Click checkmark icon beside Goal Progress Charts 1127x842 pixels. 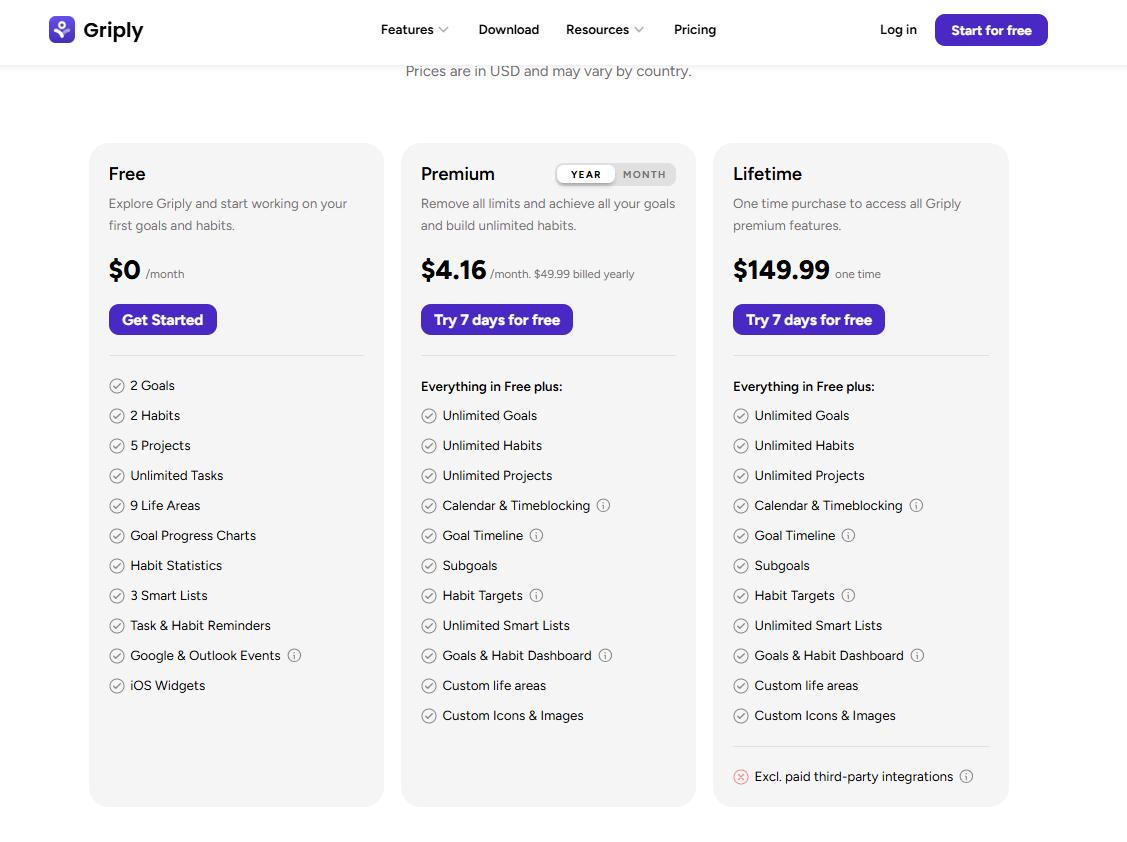coord(117,536)
